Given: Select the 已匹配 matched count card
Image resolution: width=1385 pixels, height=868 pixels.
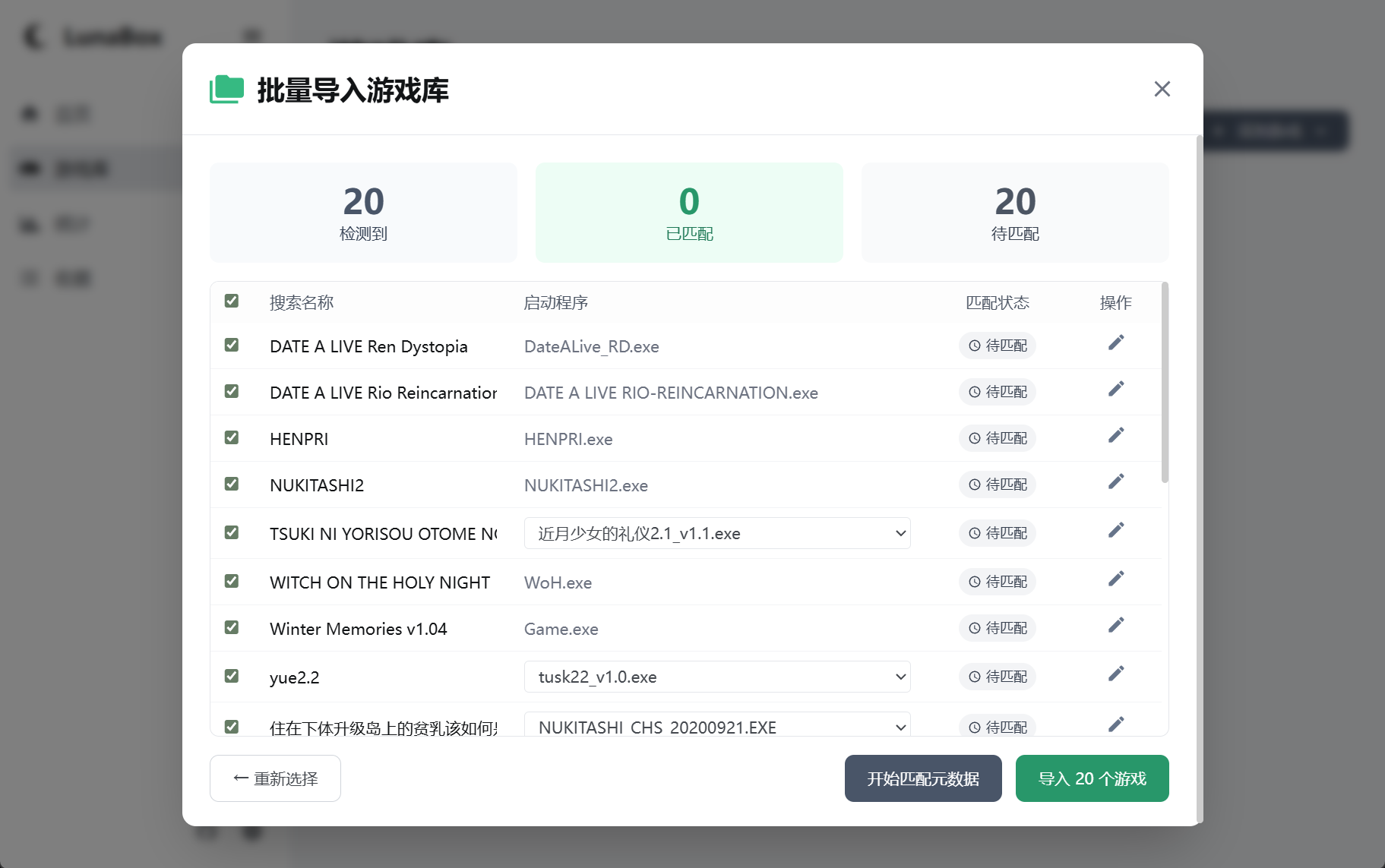Looking at the screenshot, I should 689,213.
